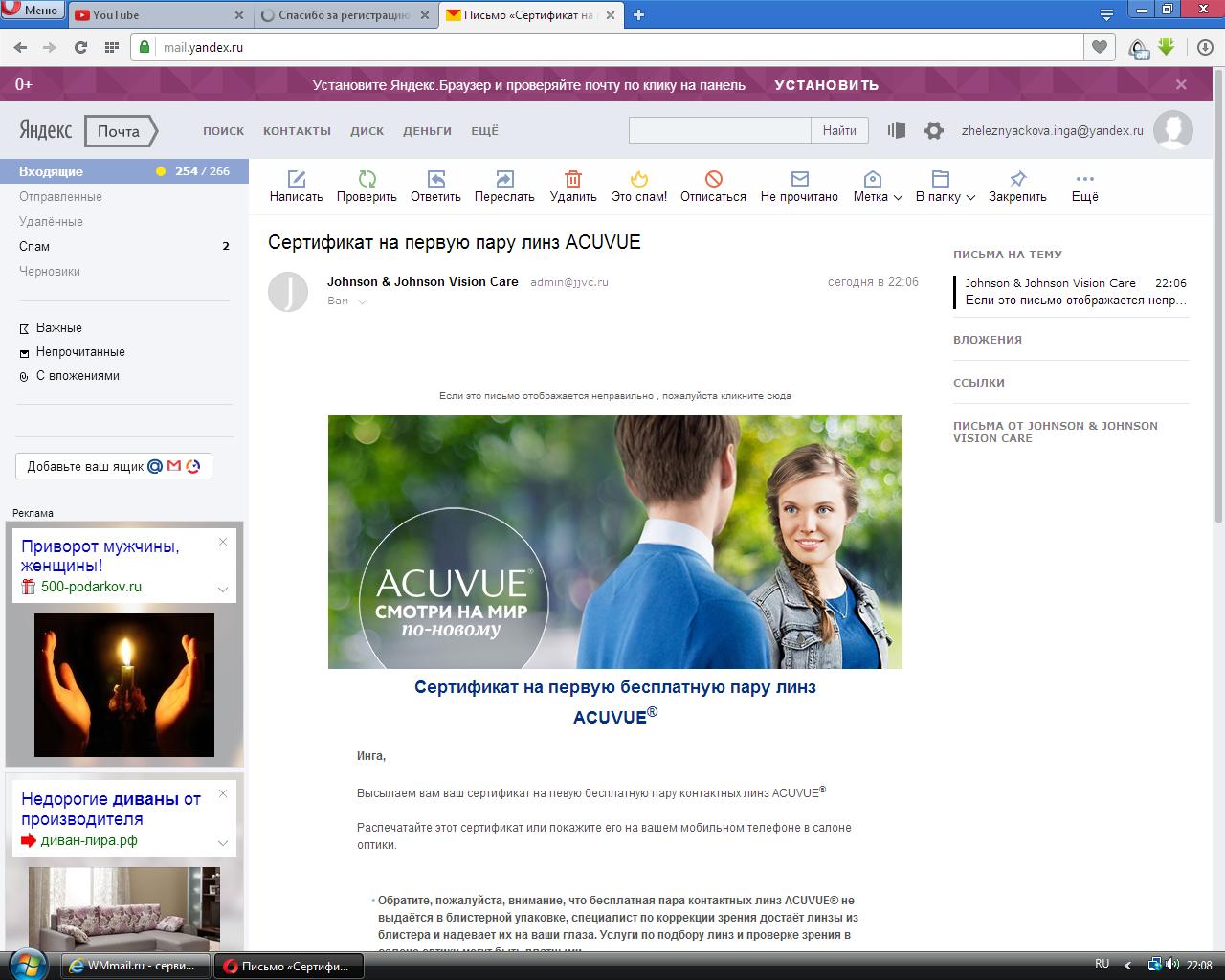Image resolution: width=1225 pixels, height=980 pixels.
Task: Pin the letter with the Закрепить icon
Action: [x=1017, y=179]
